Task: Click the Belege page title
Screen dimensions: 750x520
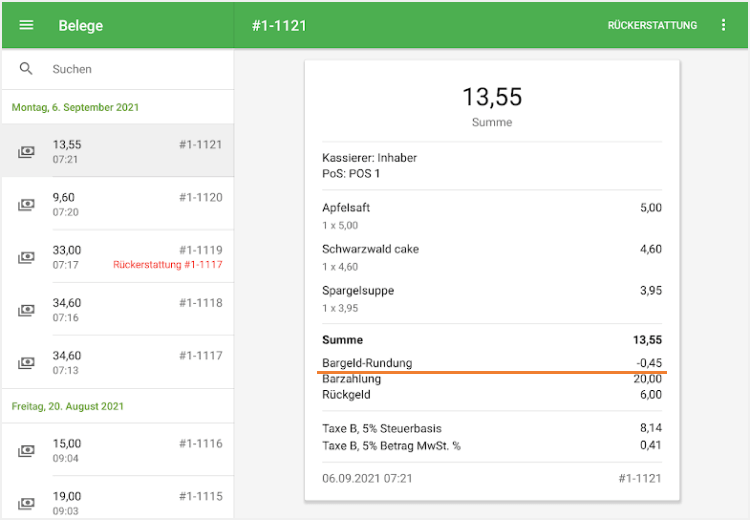Action: tap(81, 25)
